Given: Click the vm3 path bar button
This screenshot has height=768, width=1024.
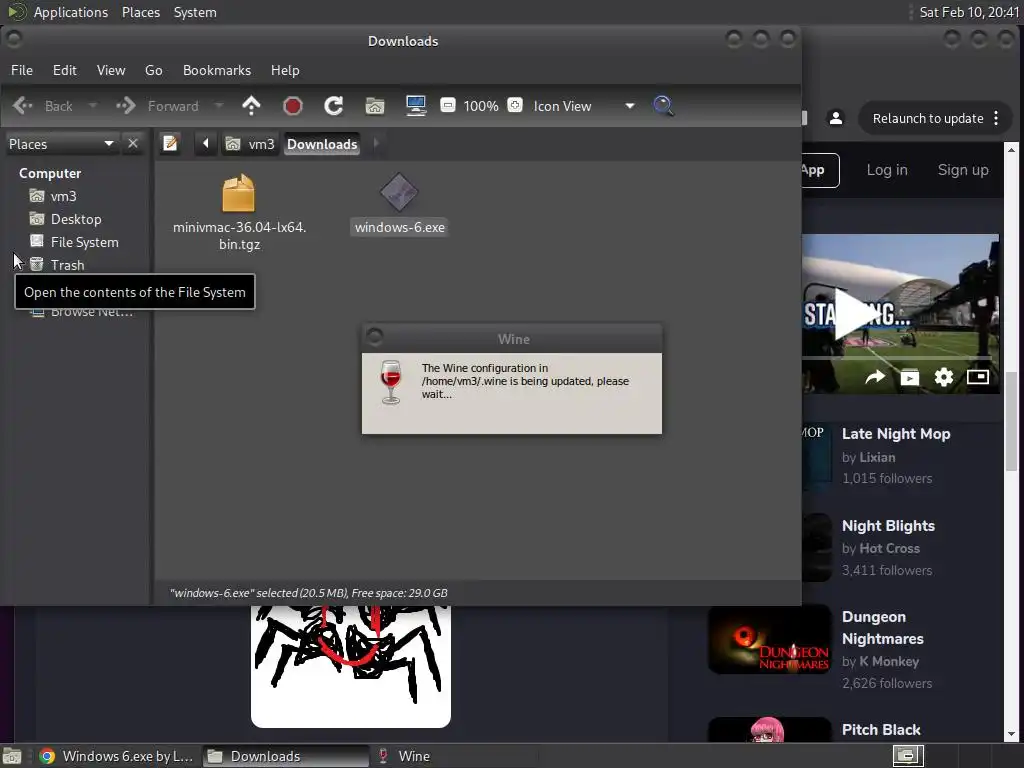Looking at the screenshot, I should 250,144.
